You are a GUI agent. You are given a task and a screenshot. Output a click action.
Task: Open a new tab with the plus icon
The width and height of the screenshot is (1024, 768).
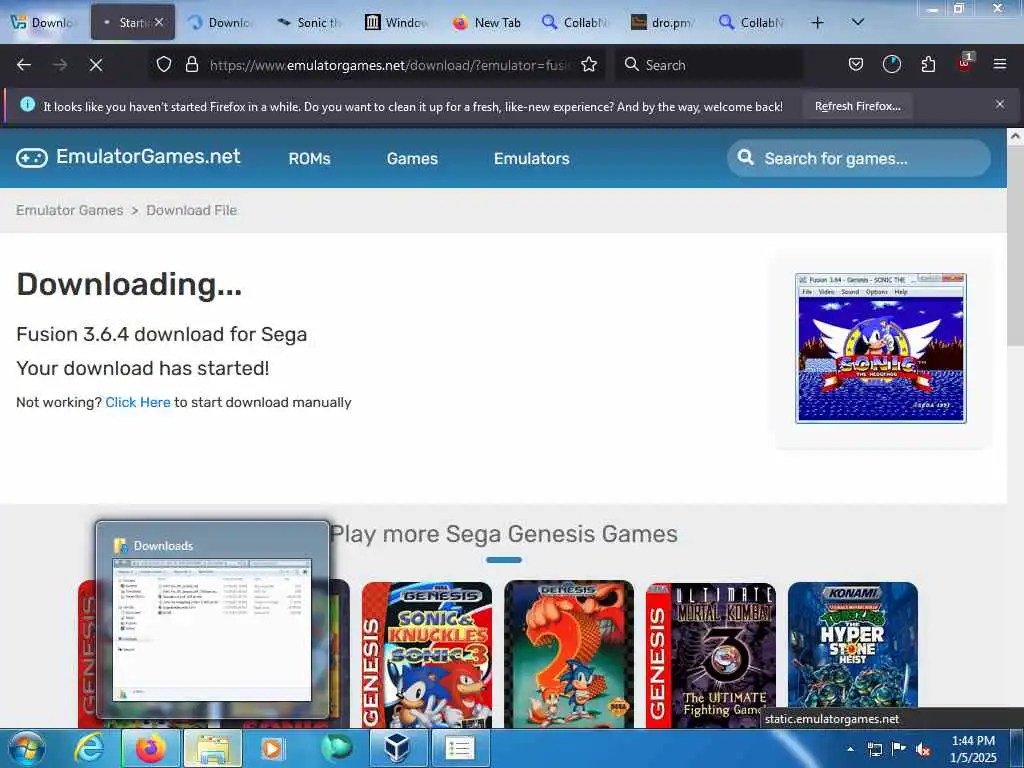pyautogui.click(x=817, y=23)
